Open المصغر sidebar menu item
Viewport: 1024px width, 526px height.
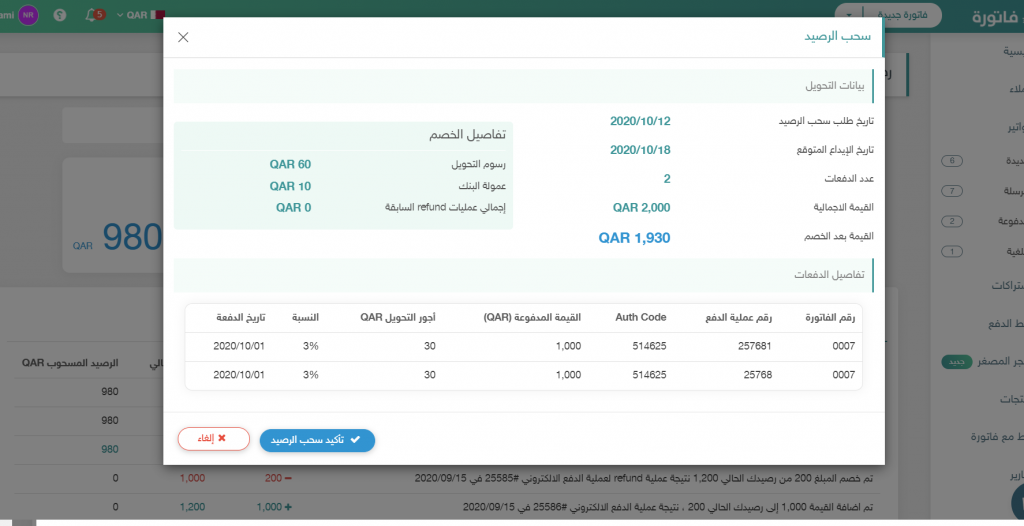pos(1000,361)
